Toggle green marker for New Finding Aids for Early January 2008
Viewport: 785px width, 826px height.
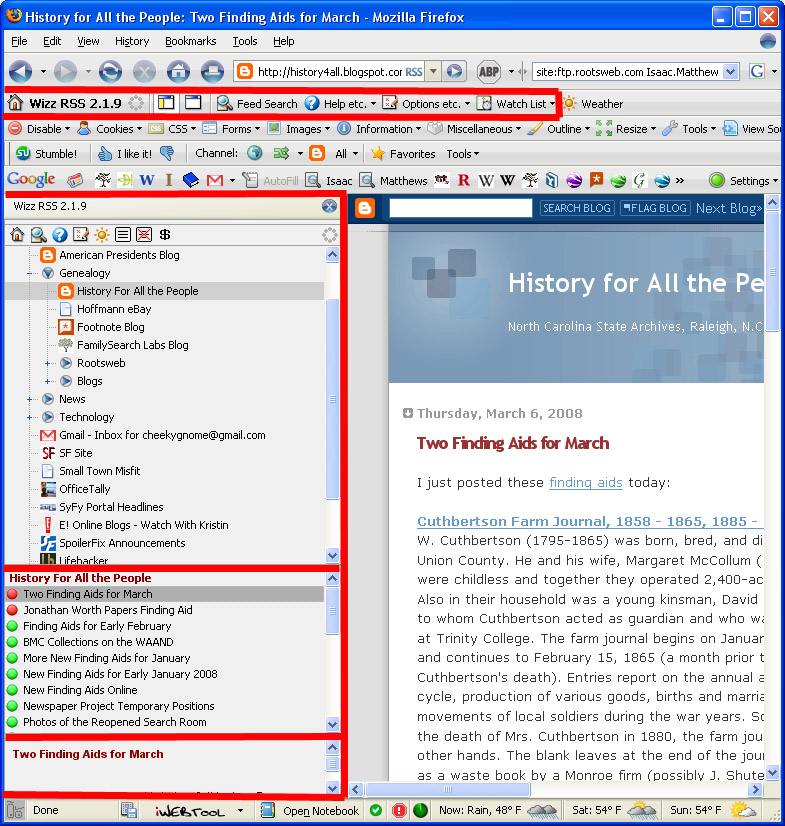[13, 674]
